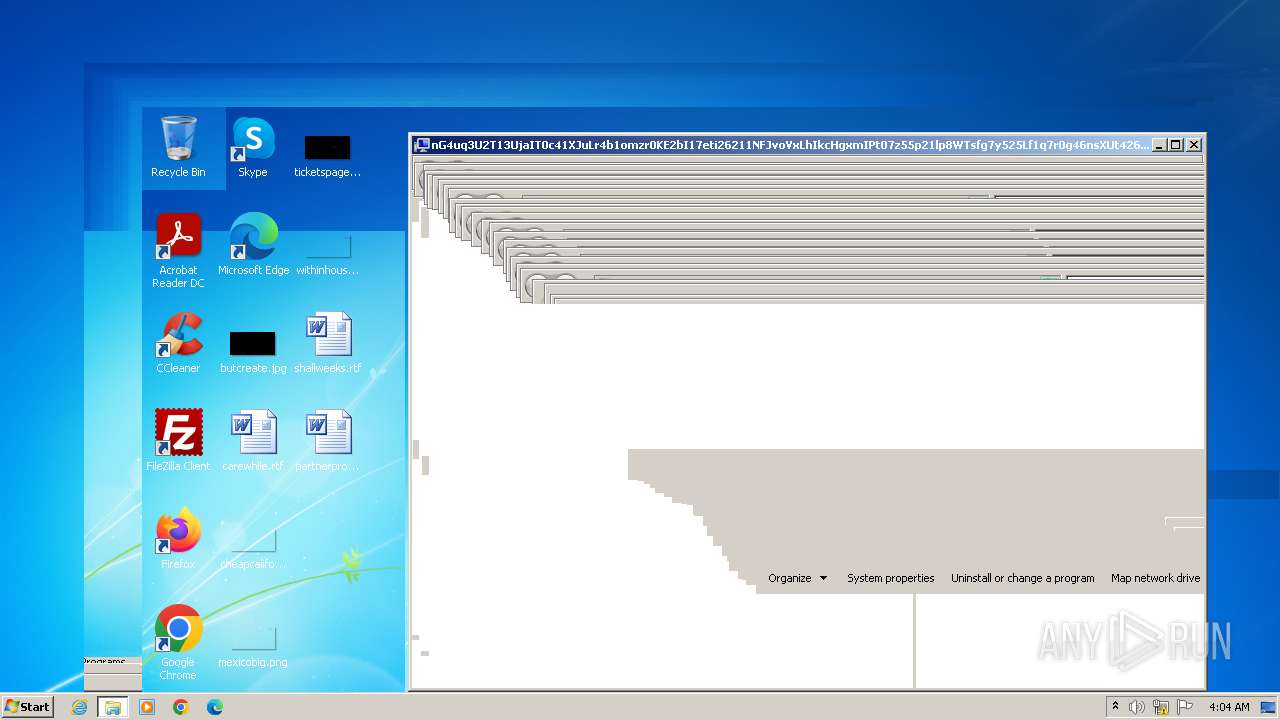Open the volume tray icon
The image size is (1280, 720).
tap(1137, 707)
